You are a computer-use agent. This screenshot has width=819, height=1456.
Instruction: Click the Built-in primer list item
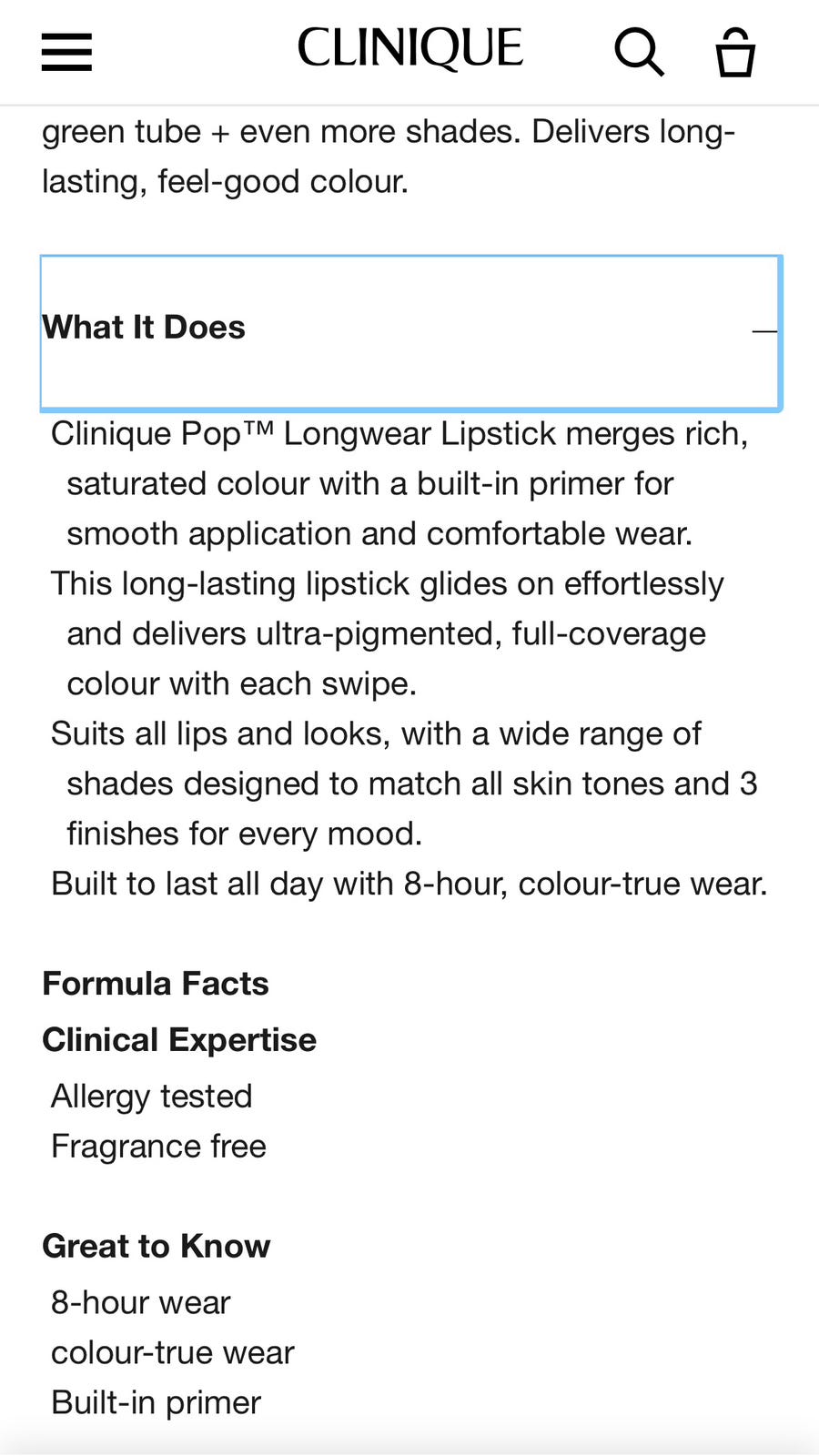pos(157,1403)
